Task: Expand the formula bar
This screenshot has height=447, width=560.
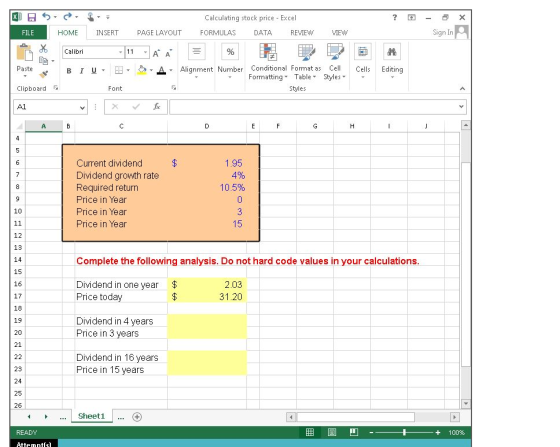Action: [461, 106]
